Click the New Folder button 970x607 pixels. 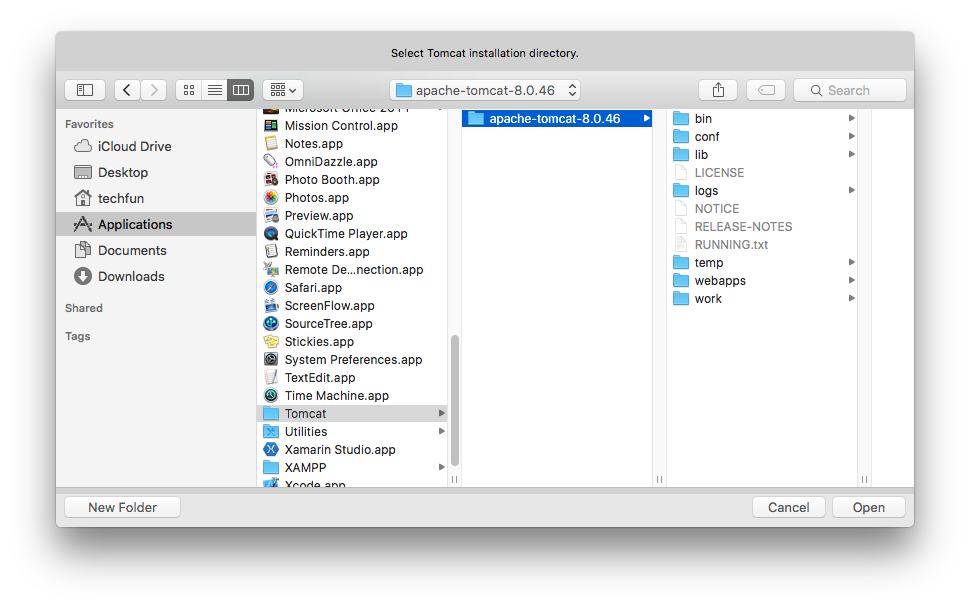click(x=122, y=507)
